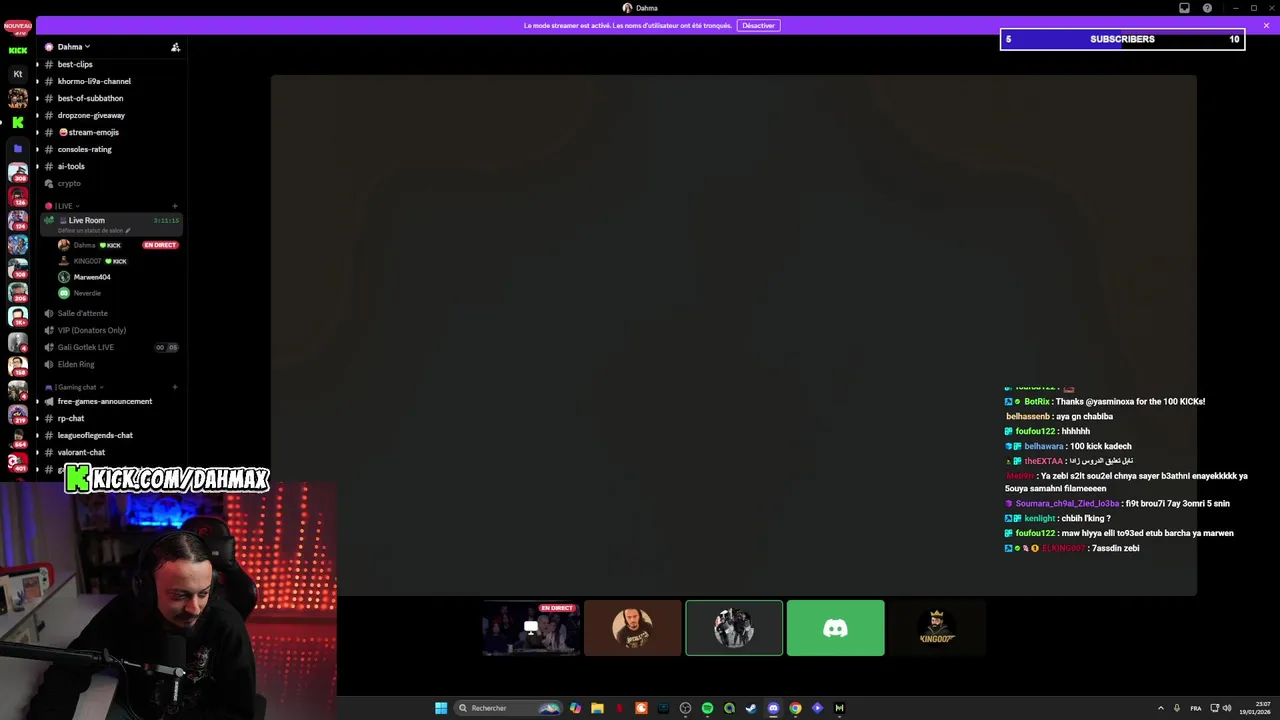Viewport: 1280px width, 720px height.
Task: Open Windows Start menu
Action: point(441,708)
